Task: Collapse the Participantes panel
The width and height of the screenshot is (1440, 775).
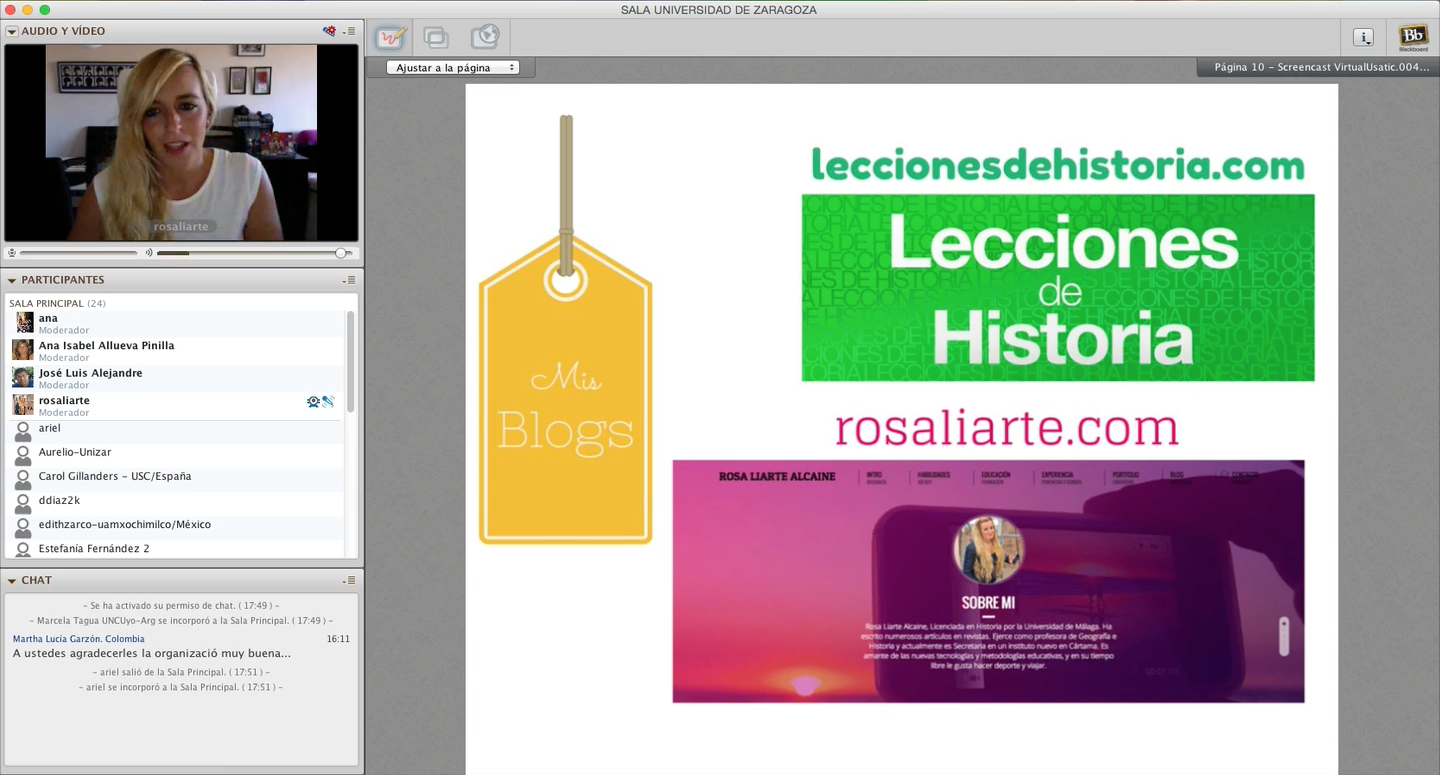Action: coord(12,280)
